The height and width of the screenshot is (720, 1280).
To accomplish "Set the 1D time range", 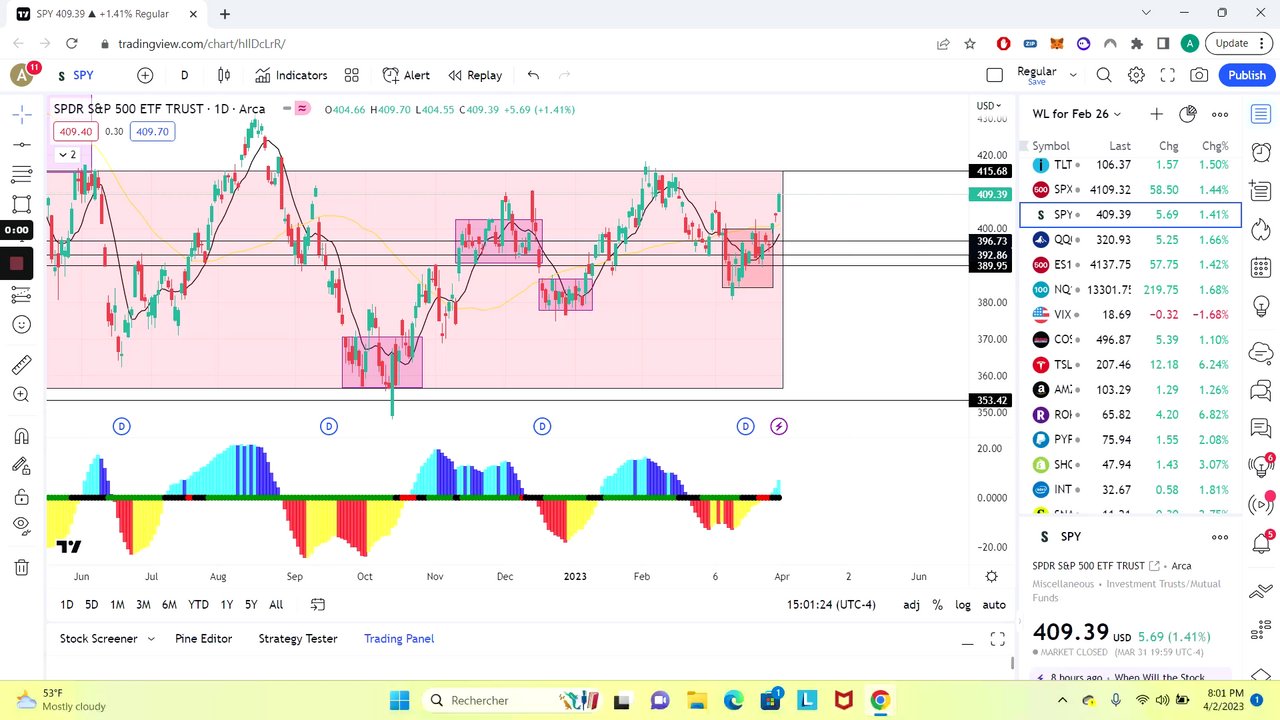I will 67,604.
